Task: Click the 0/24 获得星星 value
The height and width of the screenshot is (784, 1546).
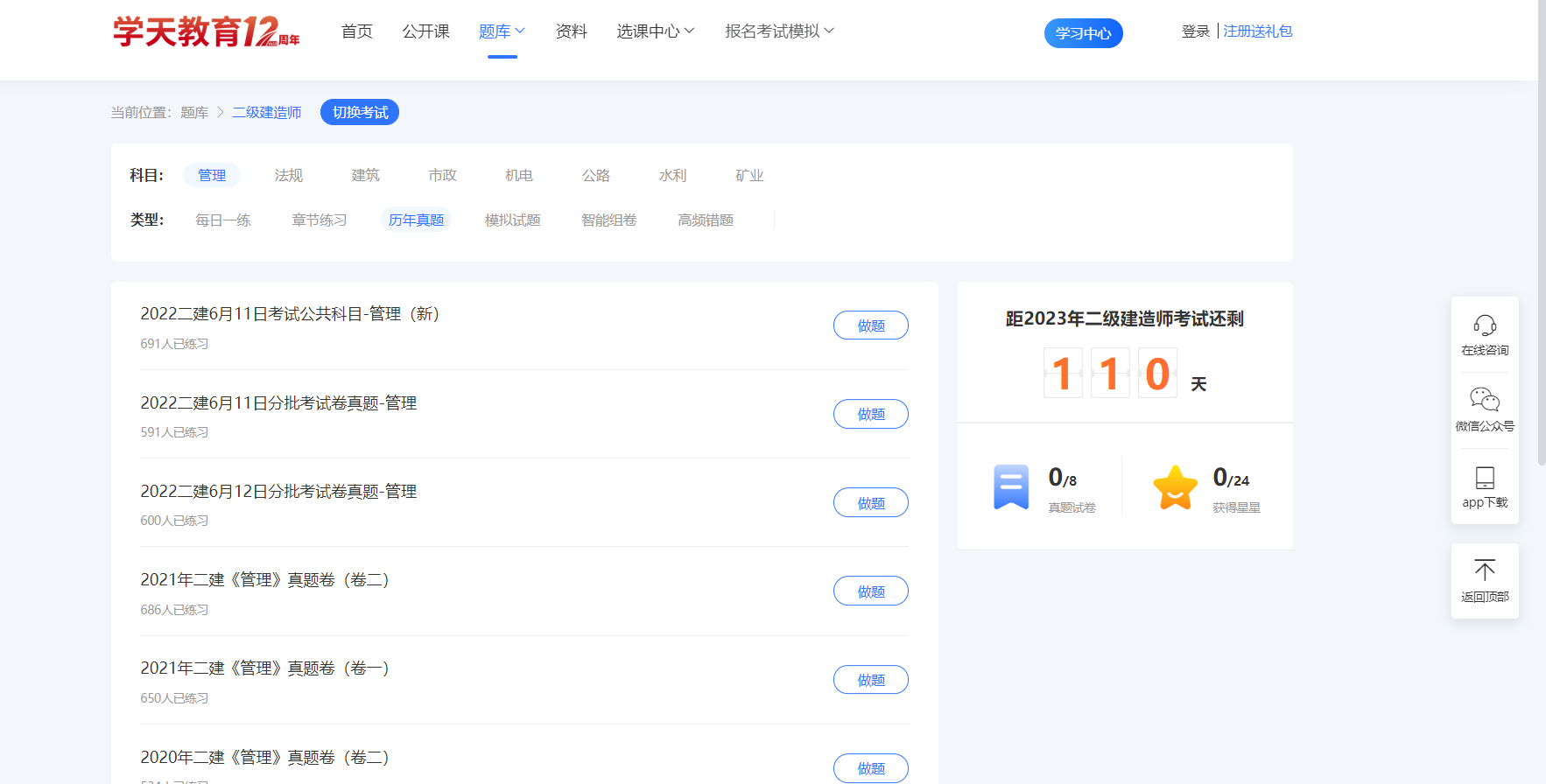Action: [1231, 478]
